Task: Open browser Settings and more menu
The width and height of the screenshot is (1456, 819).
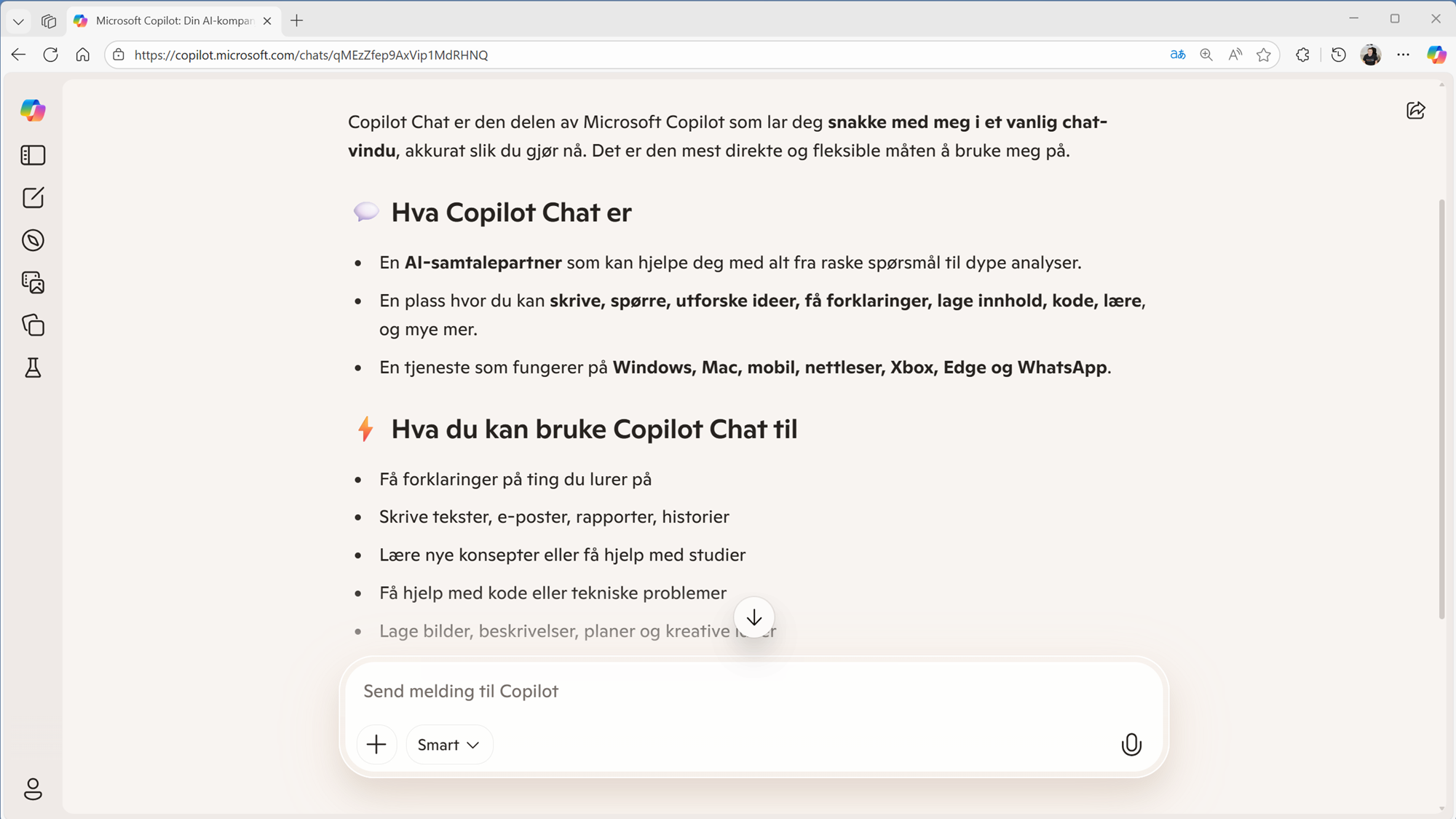Action: [1403, 55]
